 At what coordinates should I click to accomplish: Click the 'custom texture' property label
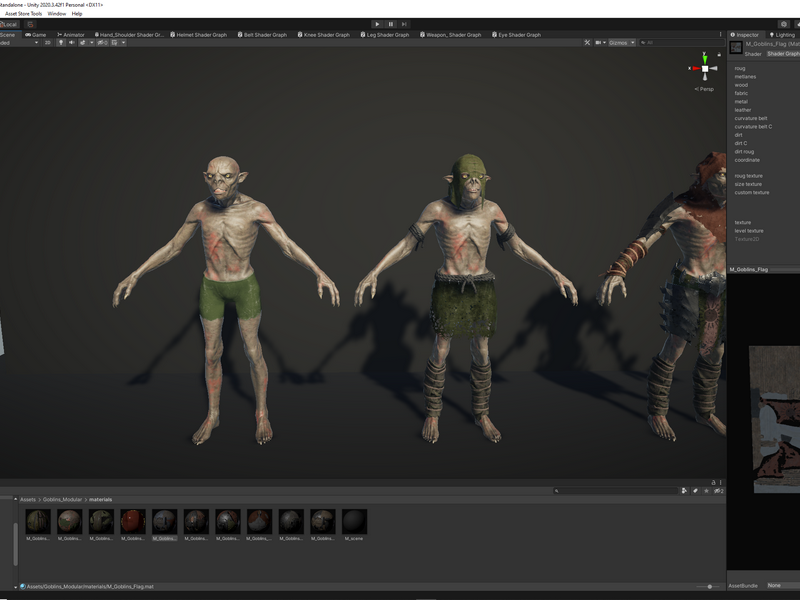[752, 192]
